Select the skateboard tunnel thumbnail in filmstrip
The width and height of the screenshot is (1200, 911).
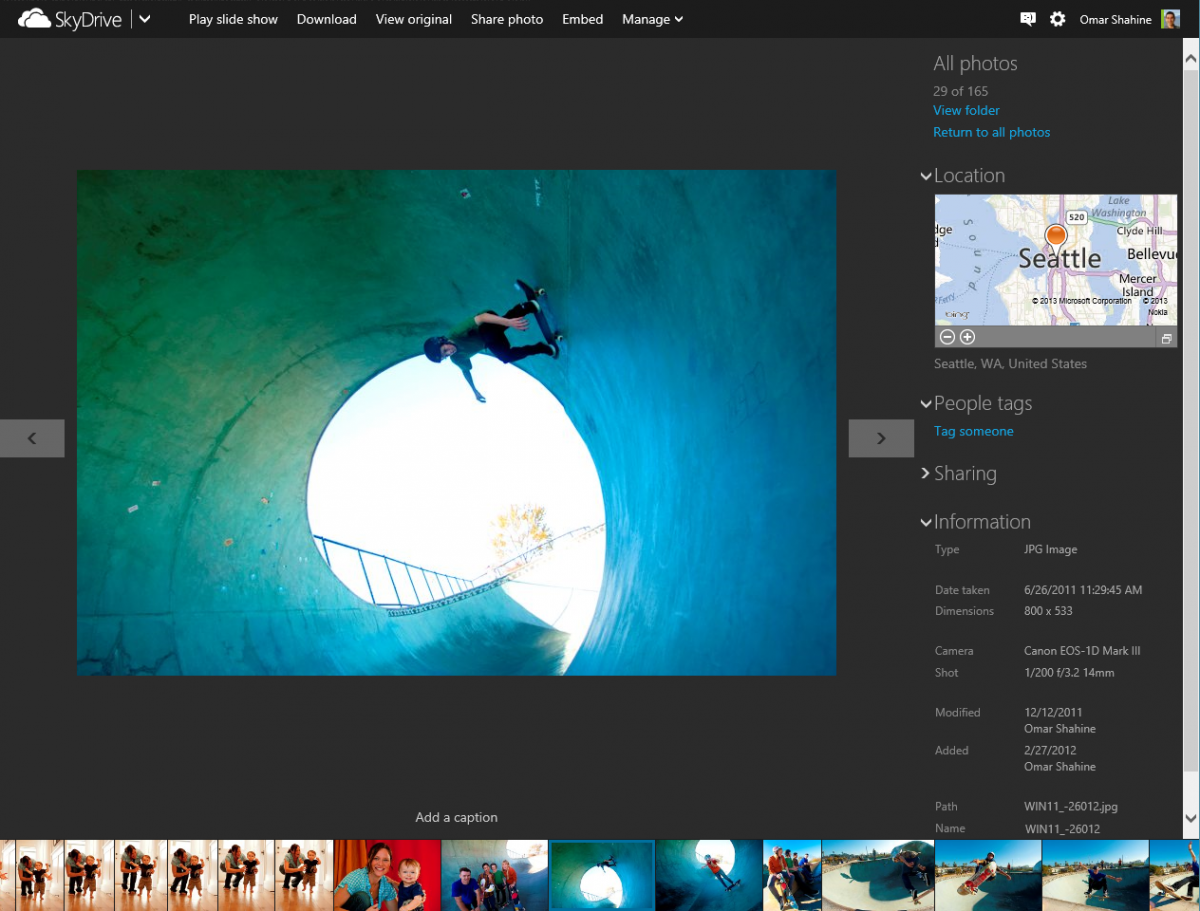(601, 875)
